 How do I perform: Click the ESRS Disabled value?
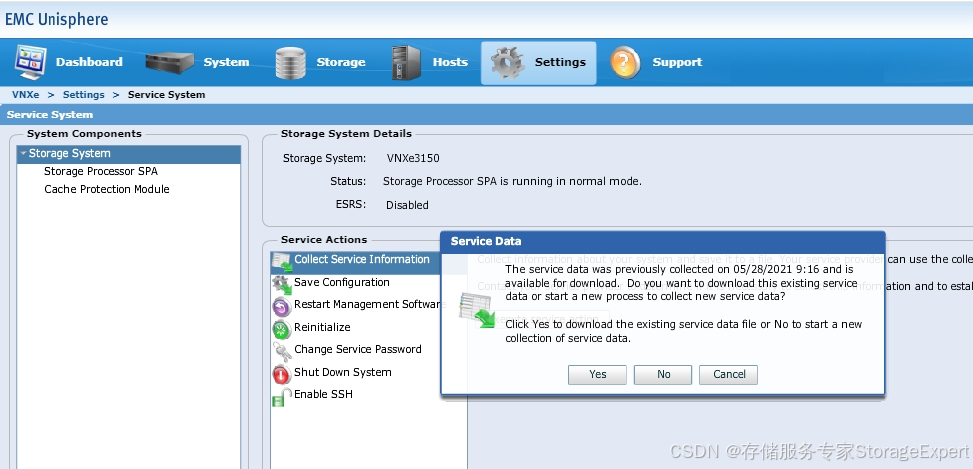[x=407, y=205]
